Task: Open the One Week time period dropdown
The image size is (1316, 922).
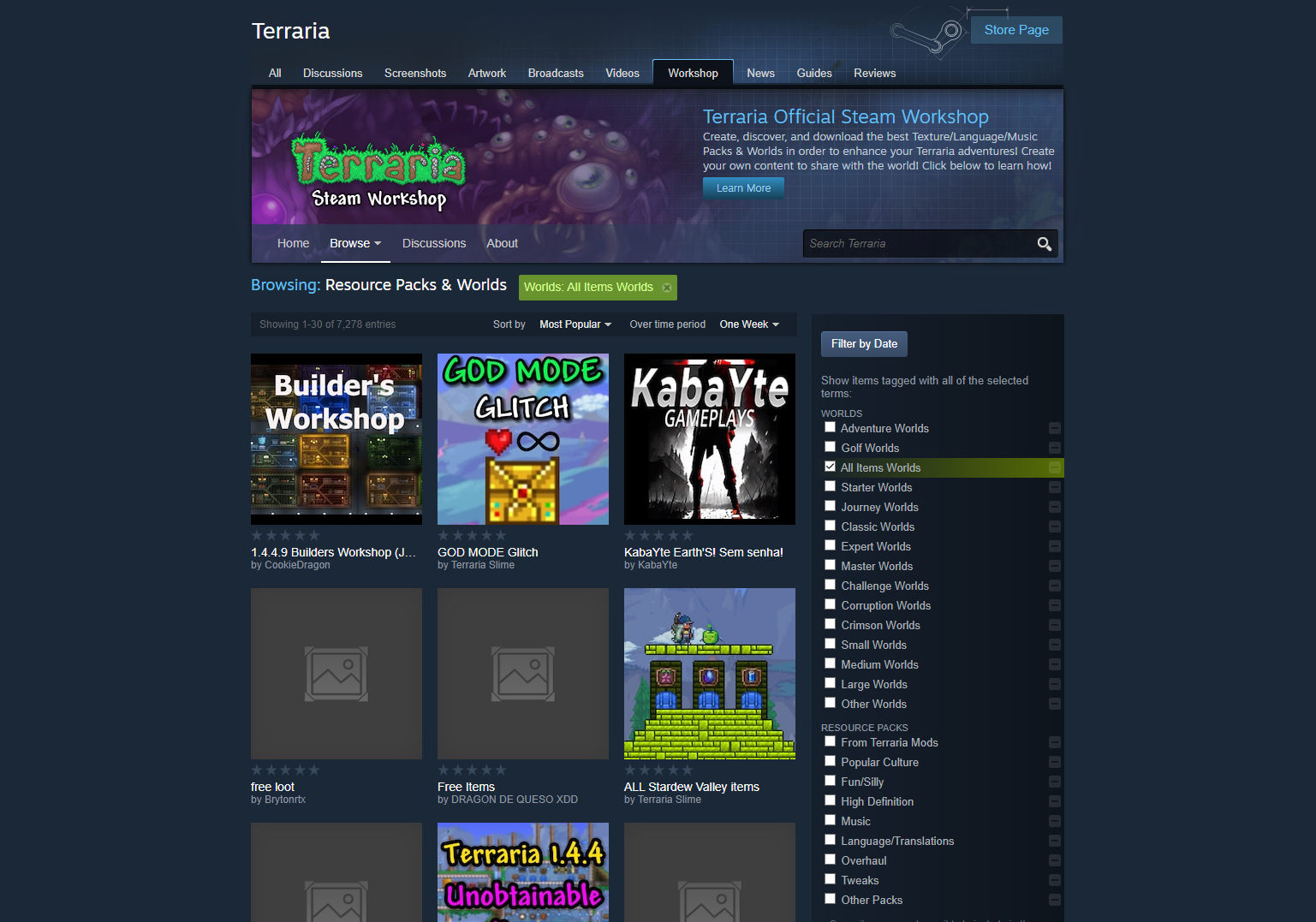Action: (749, 324)
